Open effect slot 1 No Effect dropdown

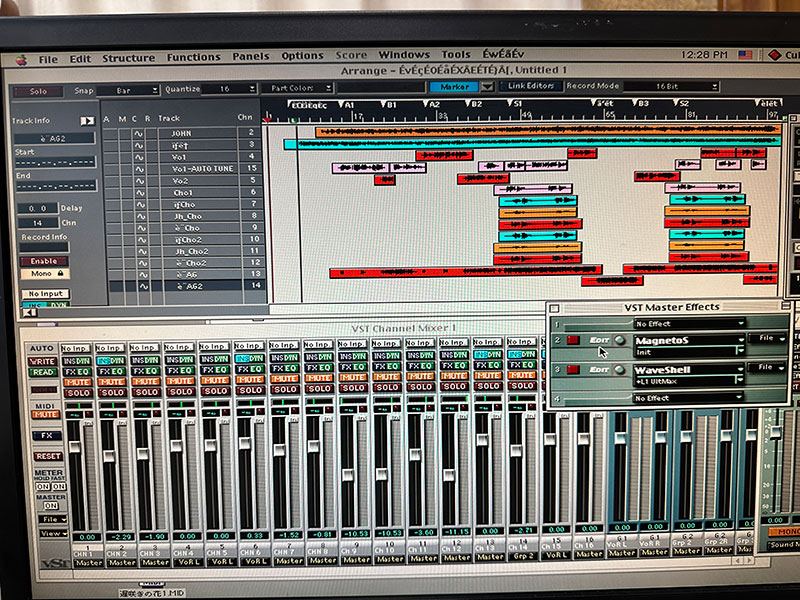(689, 324)
